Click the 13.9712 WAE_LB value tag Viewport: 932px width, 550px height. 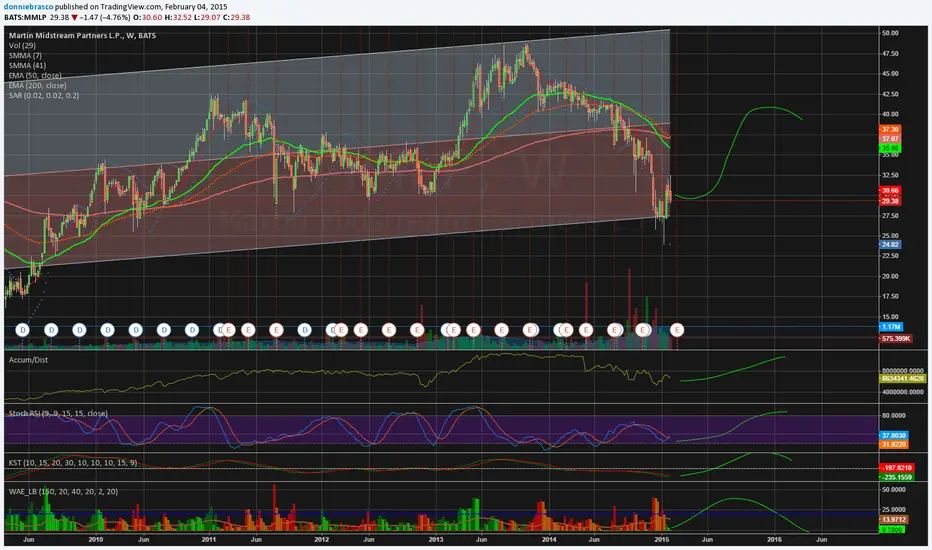click(893, 520)
